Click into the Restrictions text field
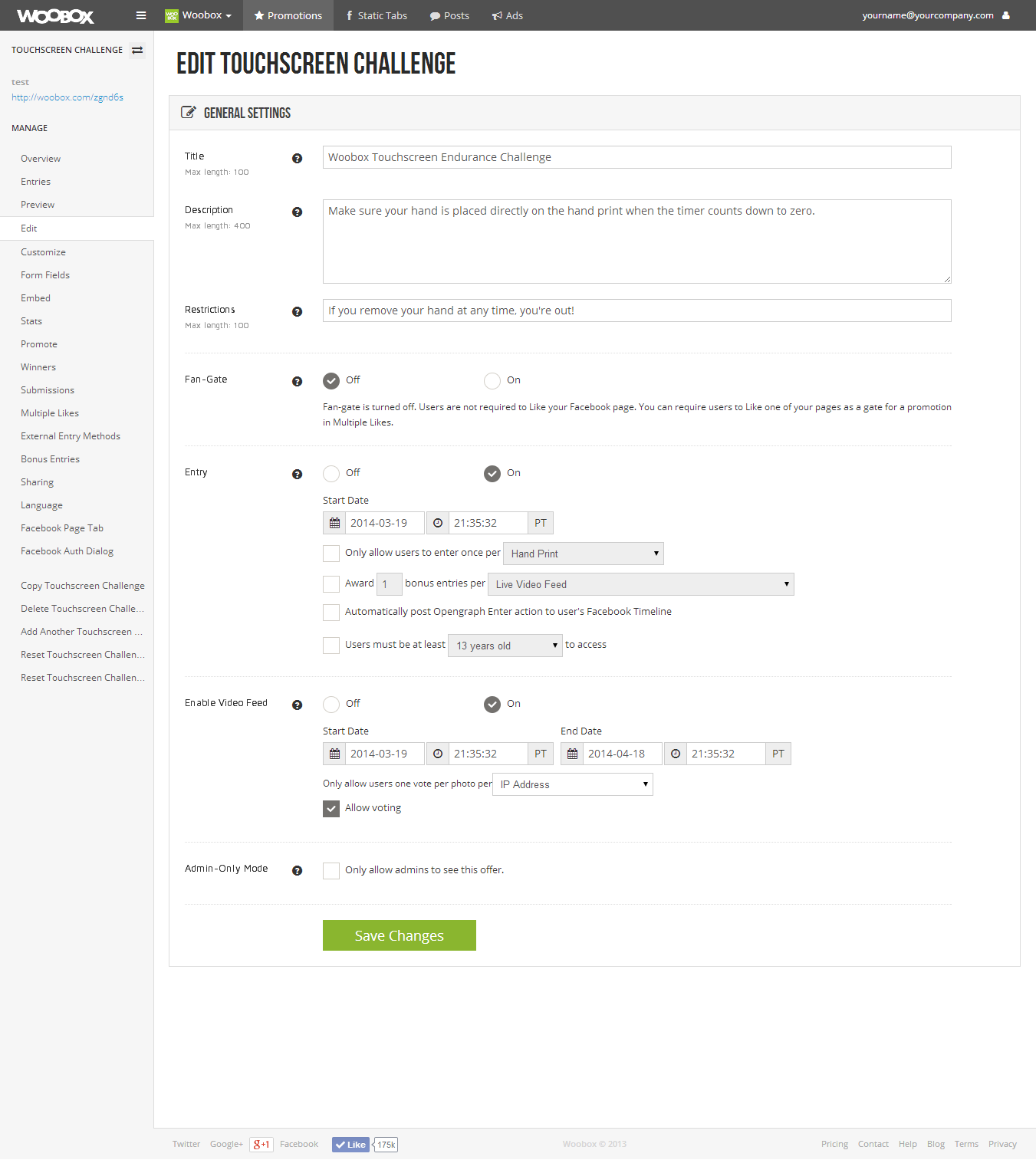 coord(637,311)
